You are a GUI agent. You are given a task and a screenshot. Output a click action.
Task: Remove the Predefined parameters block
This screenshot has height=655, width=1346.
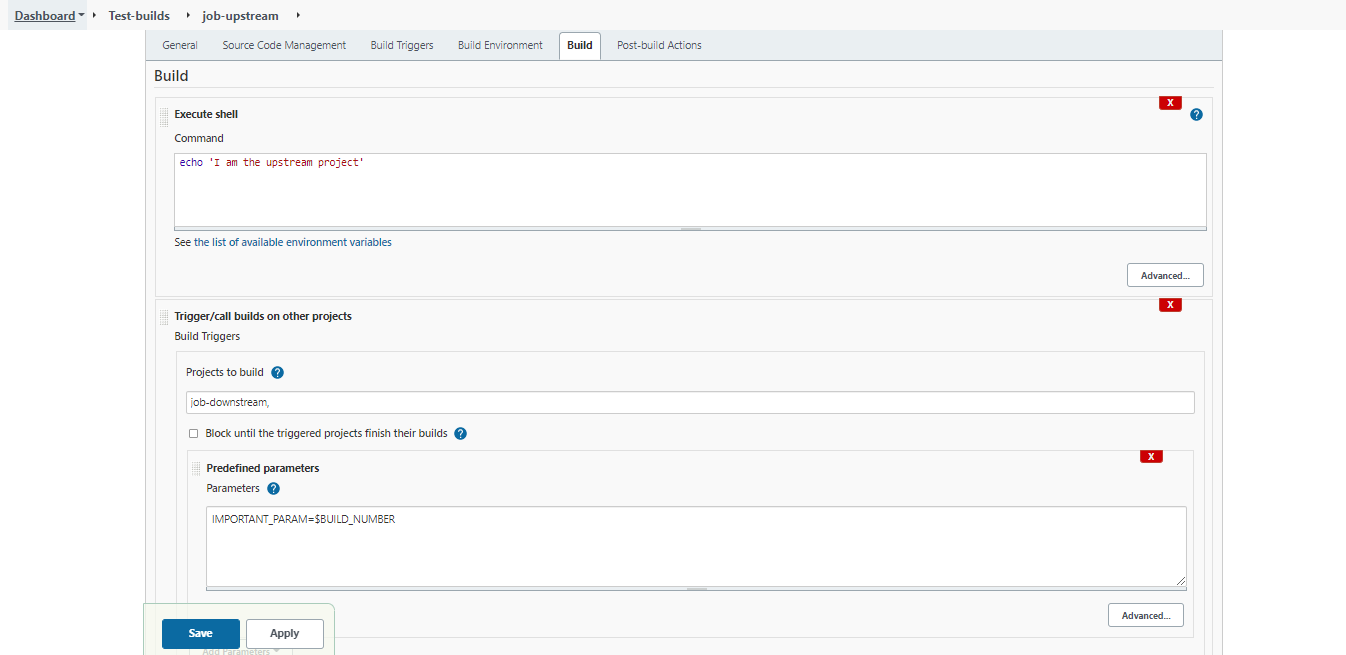[x=1151, y=457]
